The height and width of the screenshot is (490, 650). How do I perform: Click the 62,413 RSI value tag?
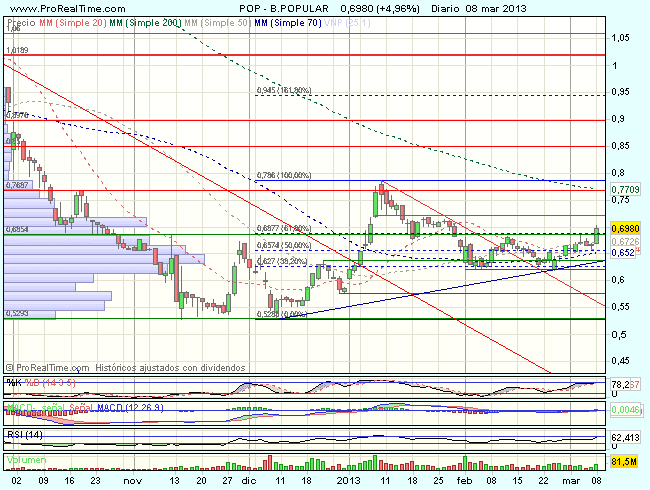coord(625,437)
